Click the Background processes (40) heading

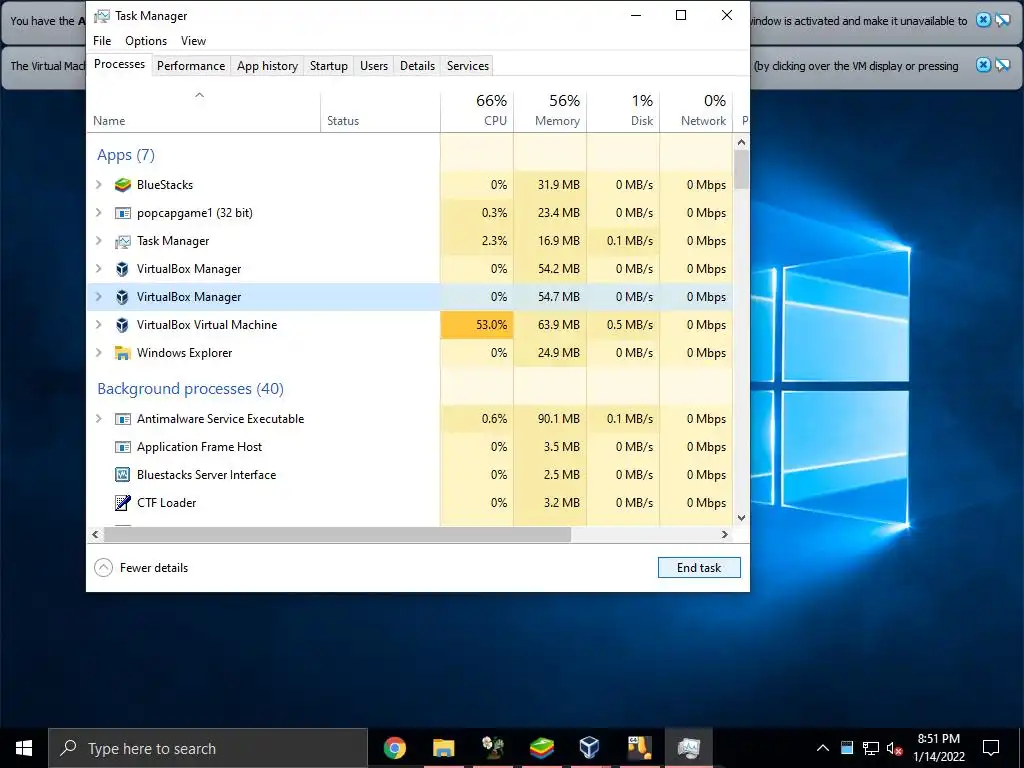coord(190,389)
